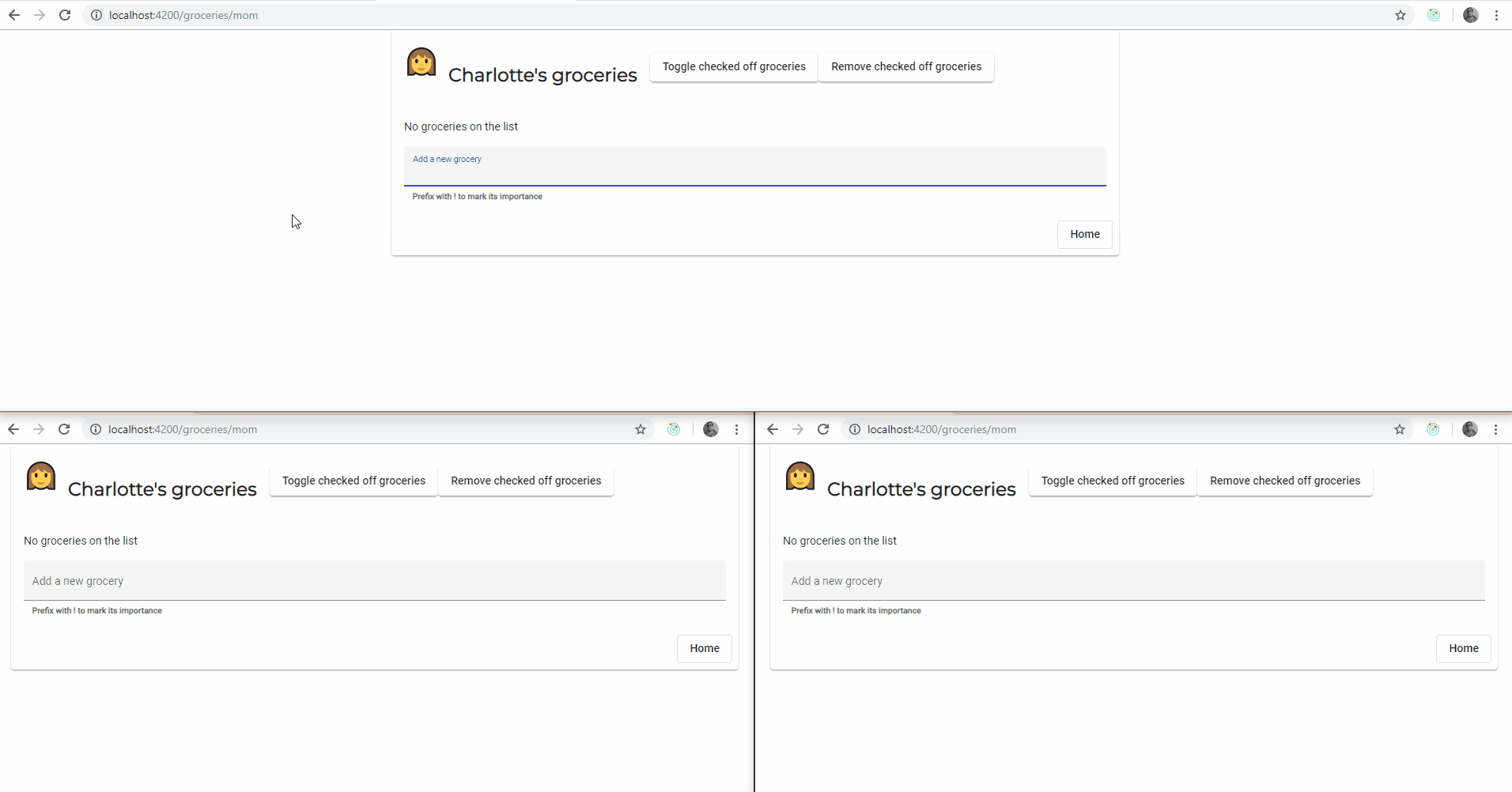Click "No groceries on the list" in top window

(461, 126)
